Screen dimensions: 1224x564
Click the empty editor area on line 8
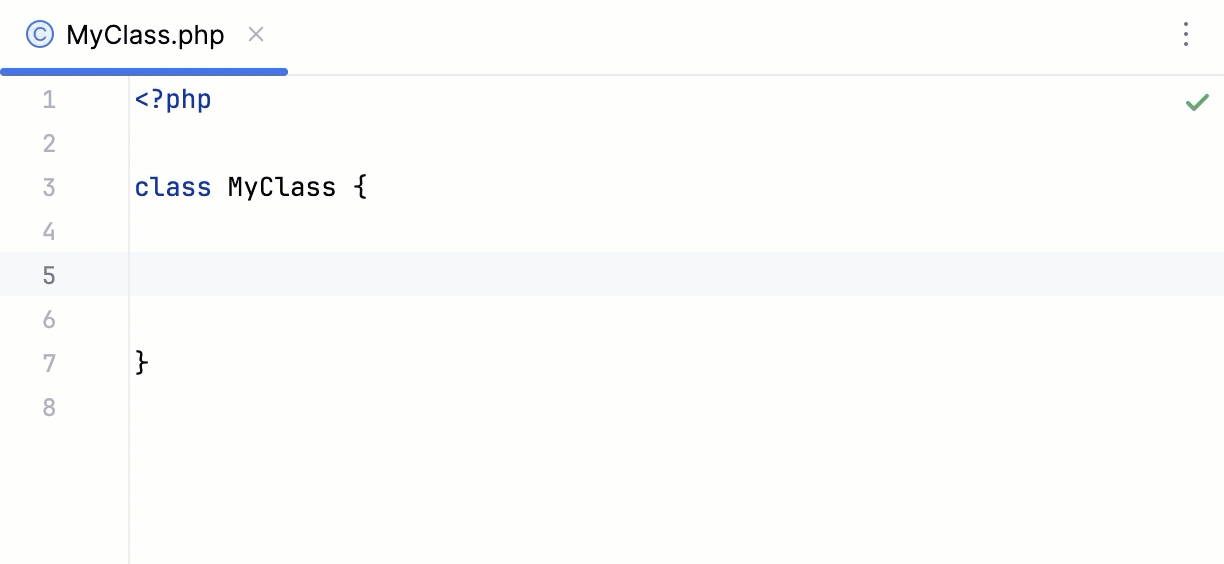tap(600, 407)
